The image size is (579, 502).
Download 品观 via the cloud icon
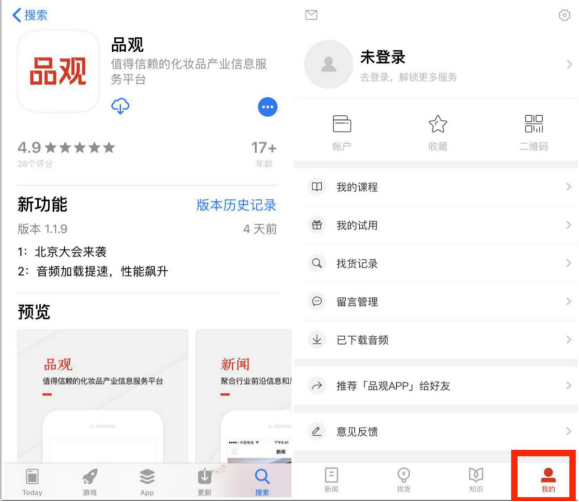tap(120, 107)
